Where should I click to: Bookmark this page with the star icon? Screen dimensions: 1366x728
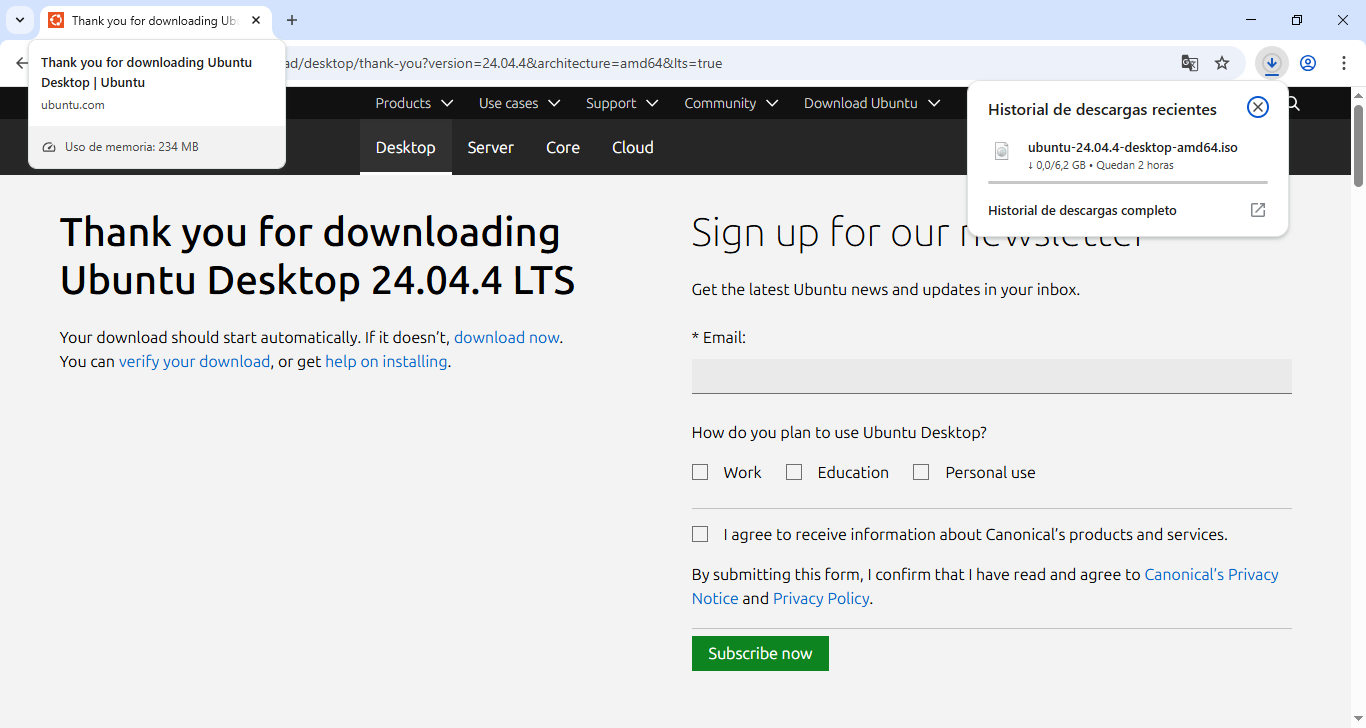(1222, 63)
